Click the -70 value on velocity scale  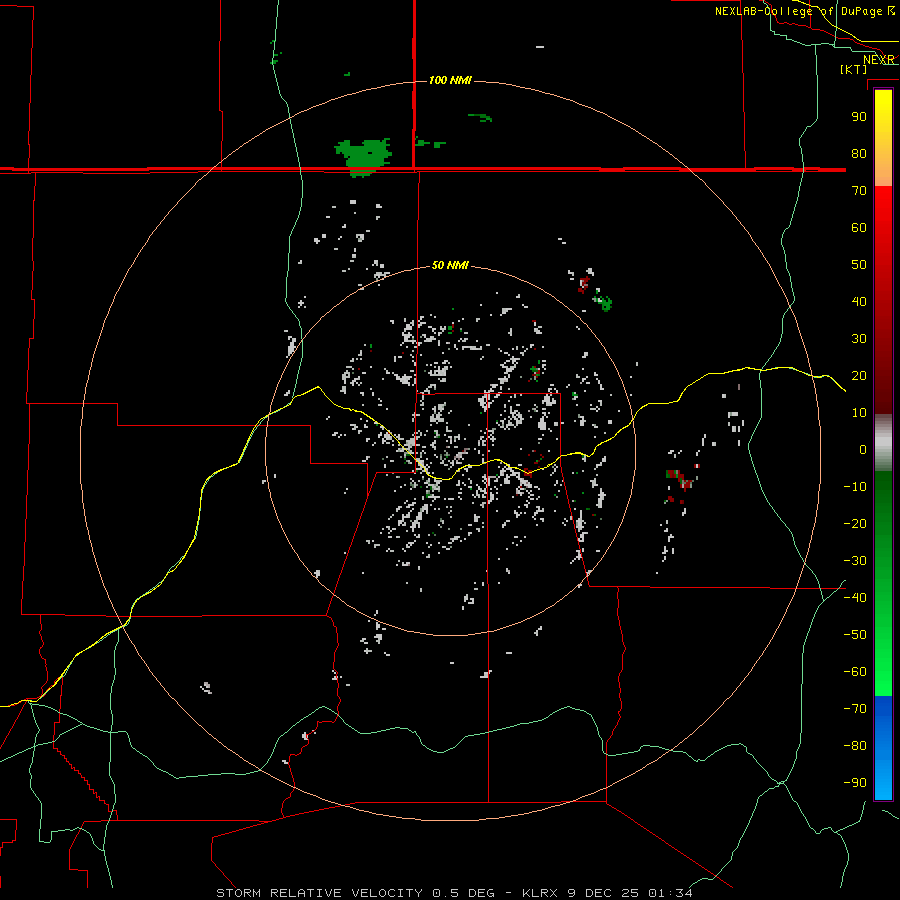tap(855, 708)
